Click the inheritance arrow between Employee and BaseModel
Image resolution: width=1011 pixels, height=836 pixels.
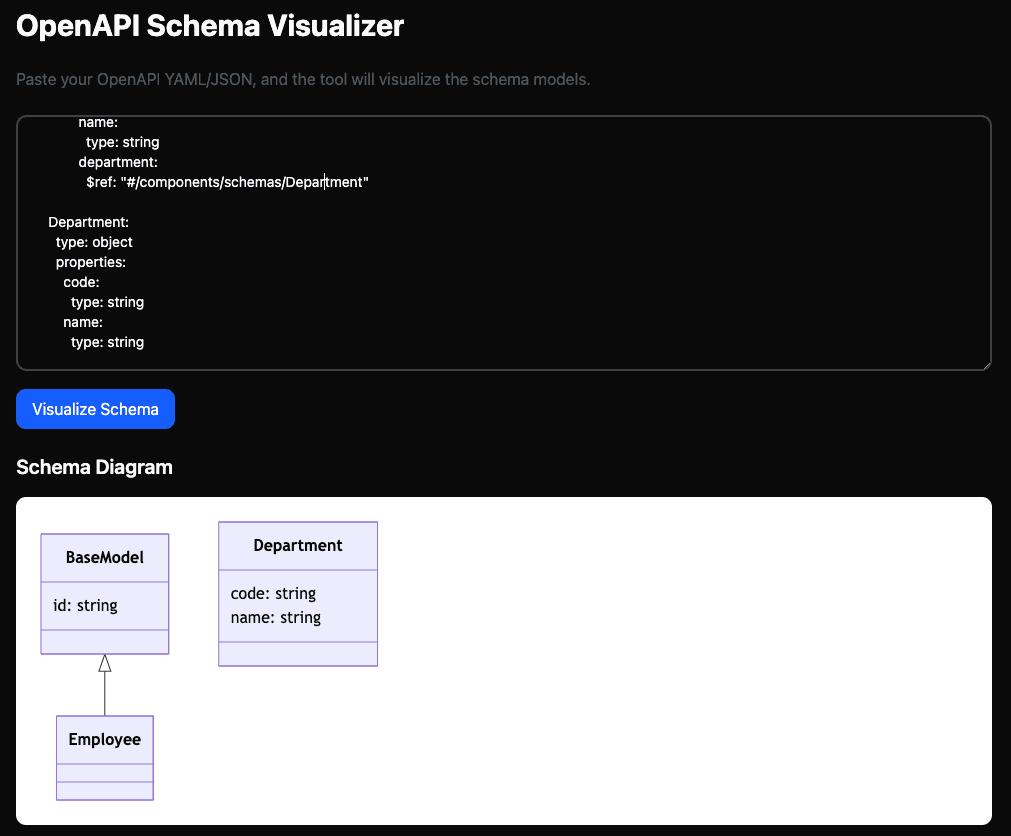point(104,685)
